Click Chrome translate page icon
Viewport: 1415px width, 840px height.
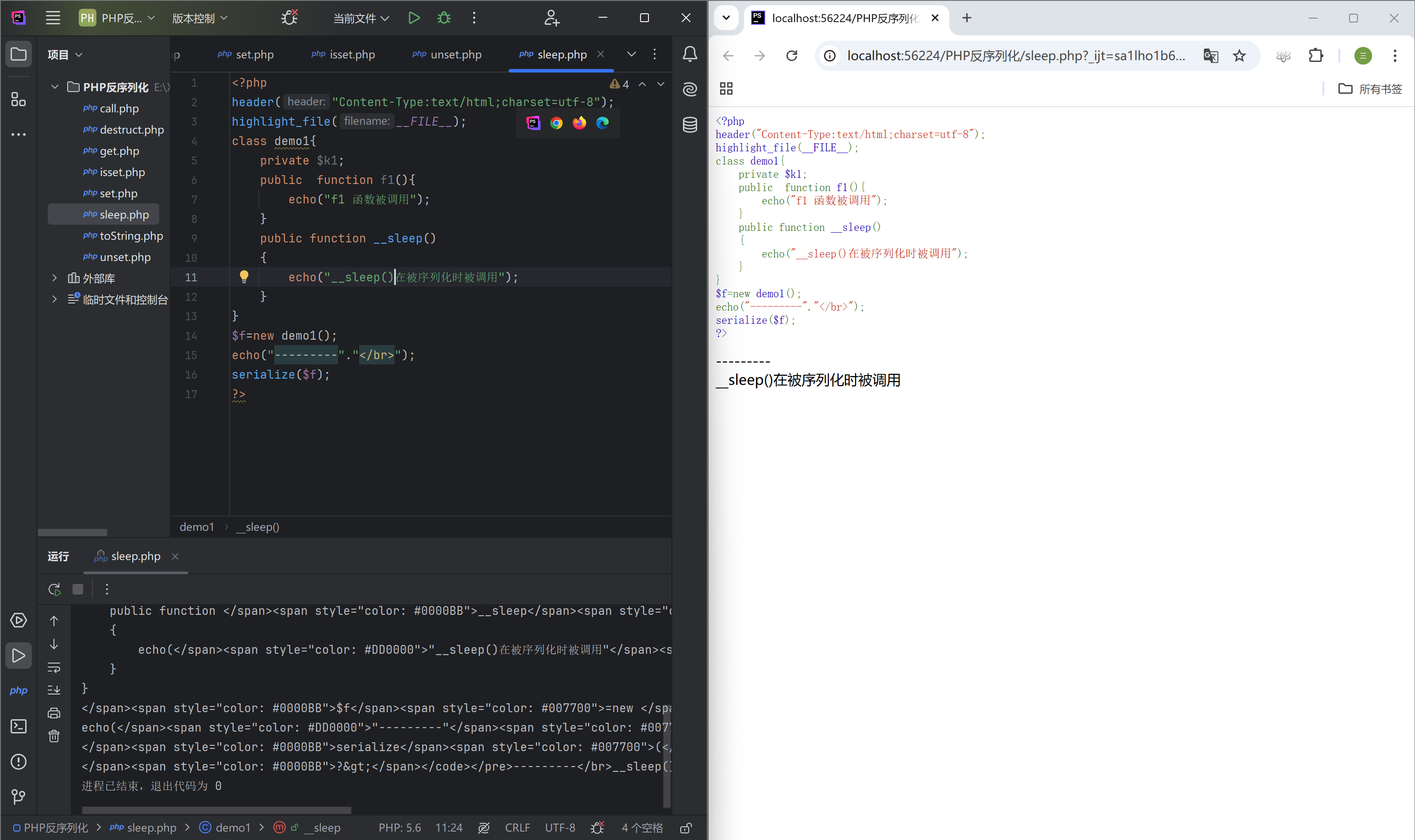pos(1211,55)
